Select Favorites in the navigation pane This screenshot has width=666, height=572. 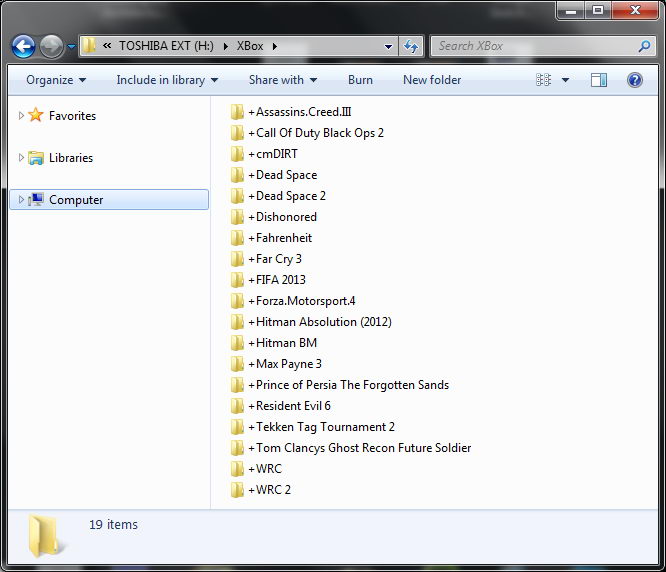[x=72, y=116]
